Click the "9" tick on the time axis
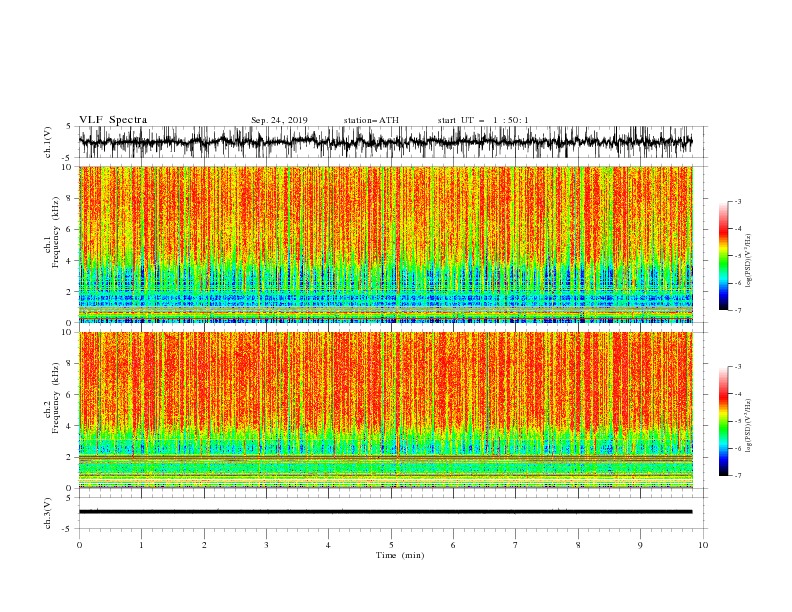The height and width of the screenshot is (612, 792). click(640, 545)
